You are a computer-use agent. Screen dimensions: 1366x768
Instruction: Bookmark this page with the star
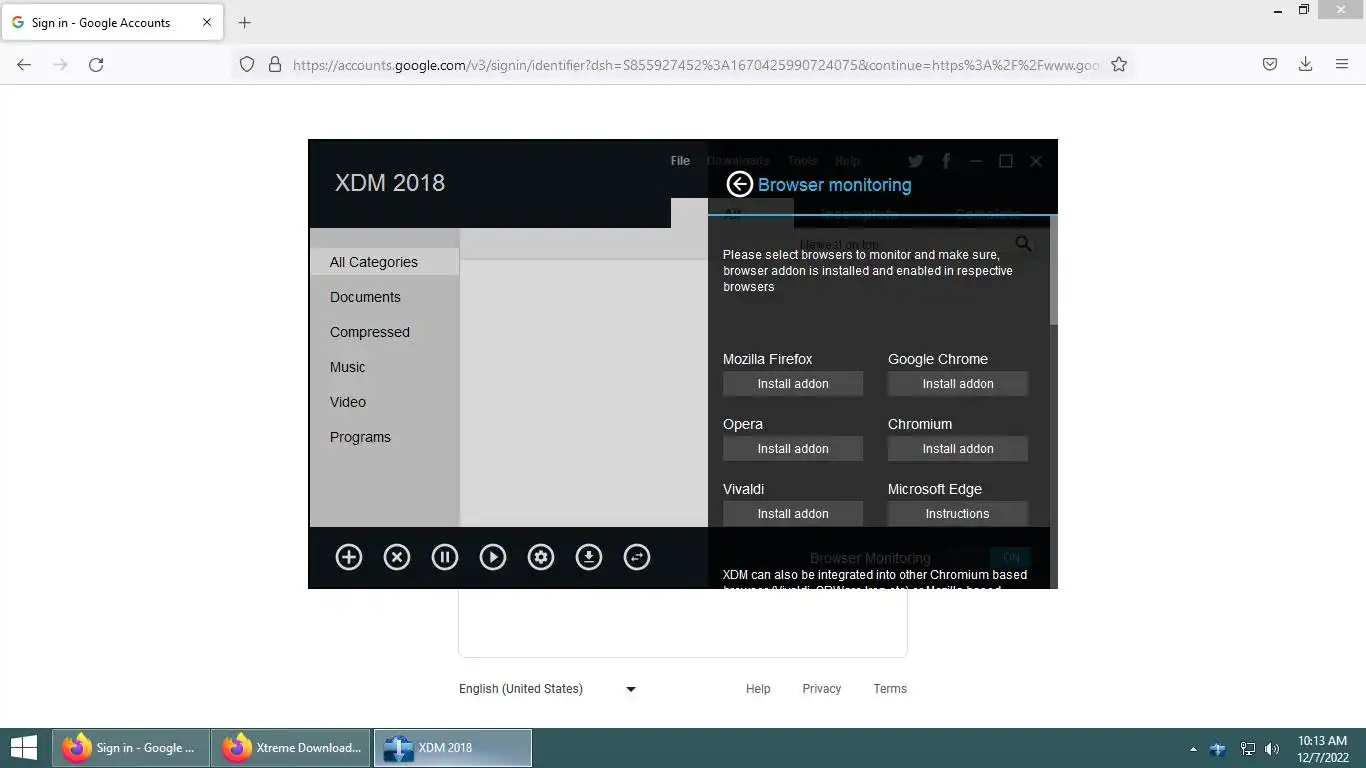1119,64
